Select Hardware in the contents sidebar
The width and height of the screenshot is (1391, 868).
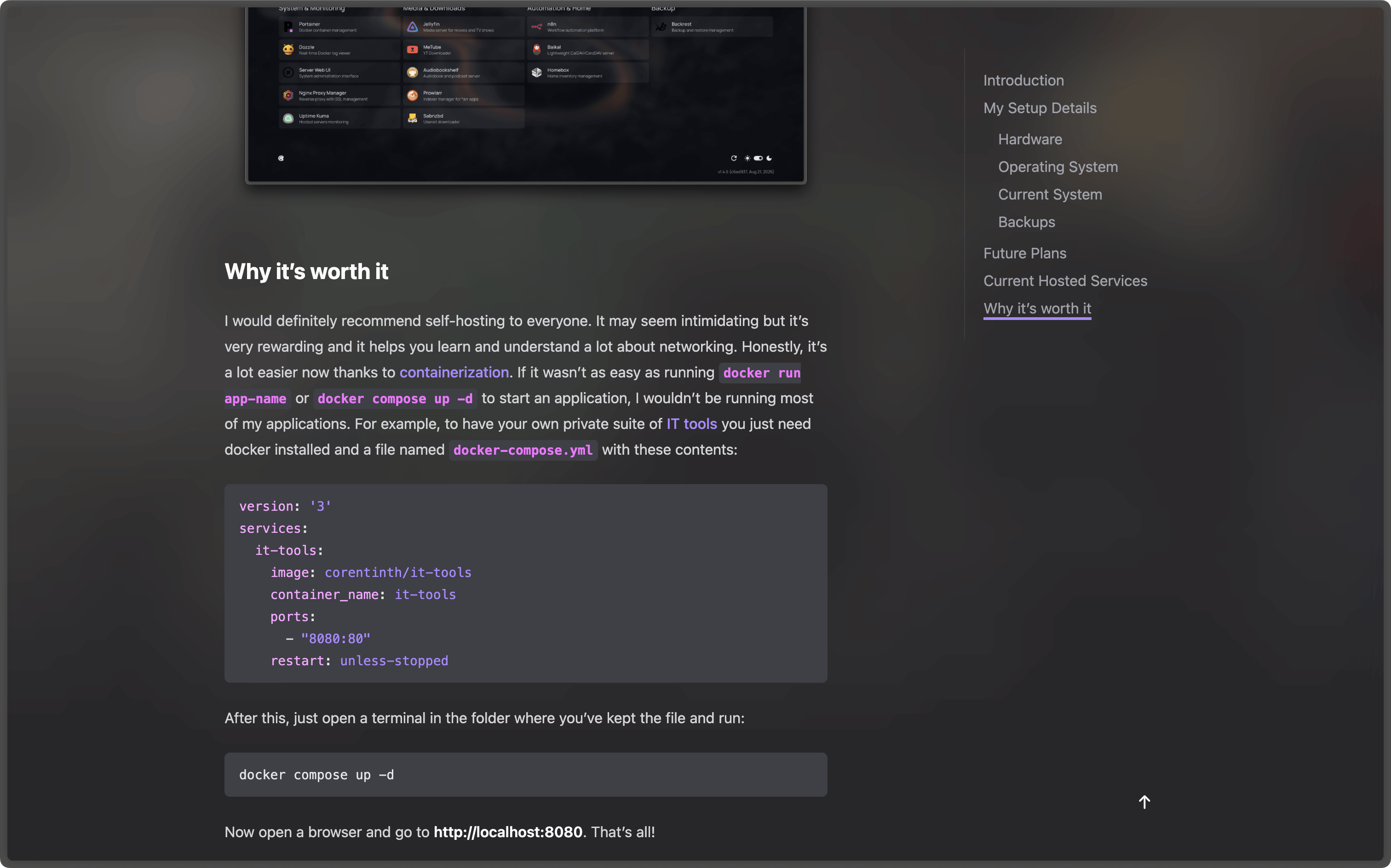point(1030,139)
